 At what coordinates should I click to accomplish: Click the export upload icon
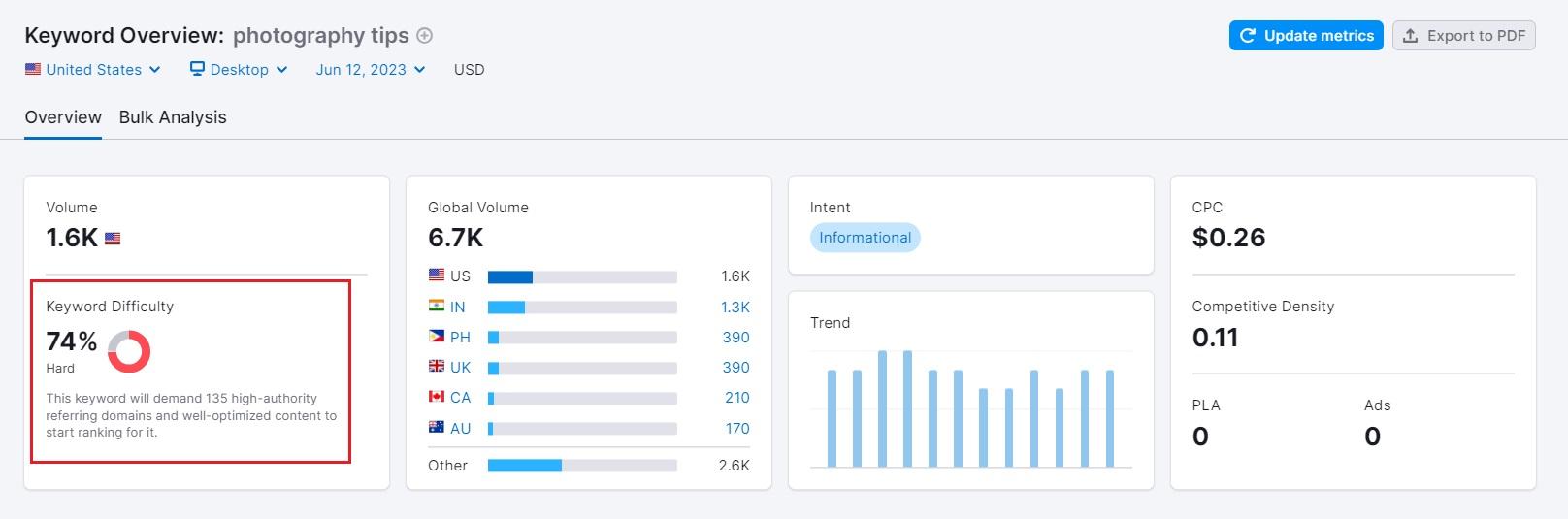pos(1411,36)
